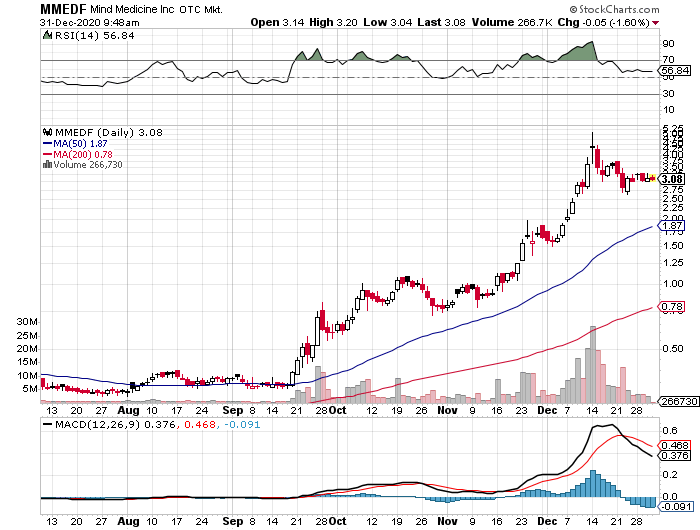
Task: Click the 3.08 last price tag on price axis
Action: pos(672,179)
